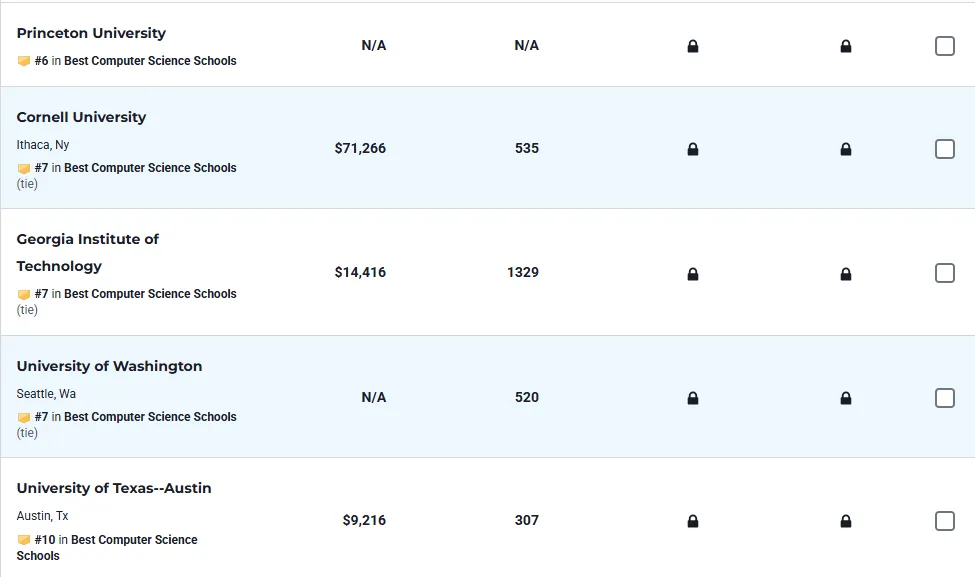Click the right lock icon in Princeton row
This screenshot has height=577, width=975.
[846, 46]
